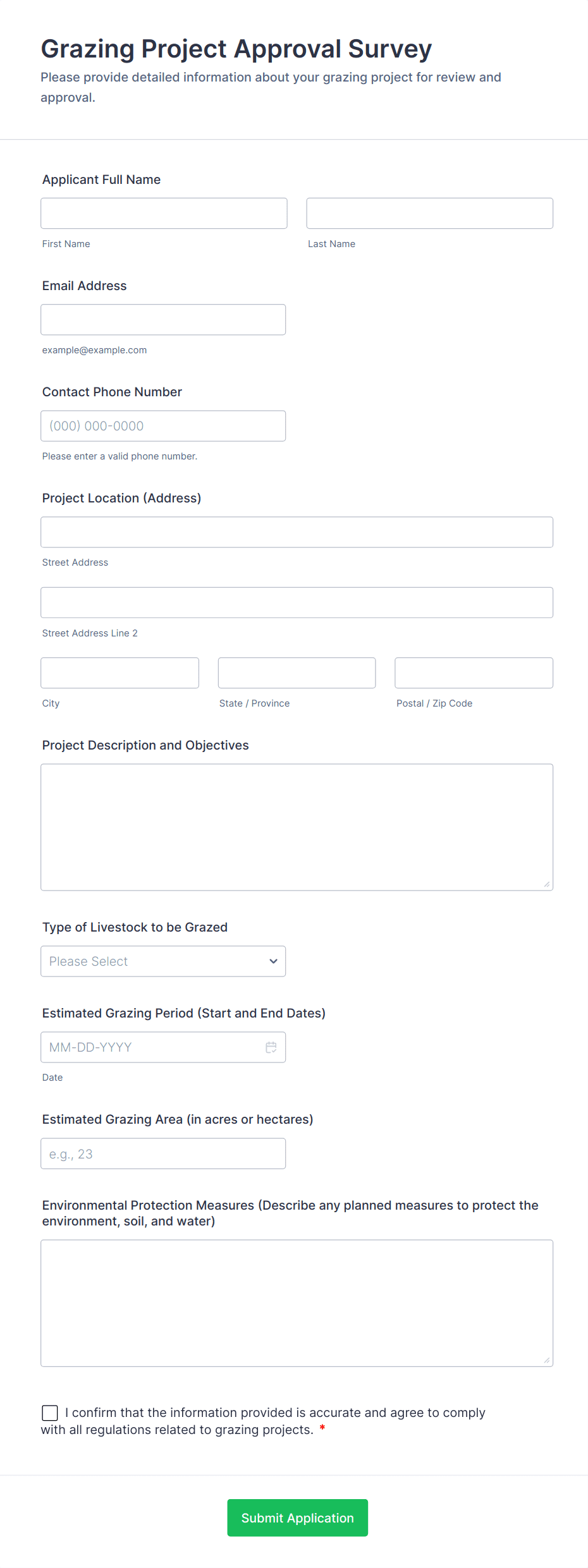Activate the Contact Phone Number field
The width and height of the screenshot is (588, 1568).
click(163, 426)
